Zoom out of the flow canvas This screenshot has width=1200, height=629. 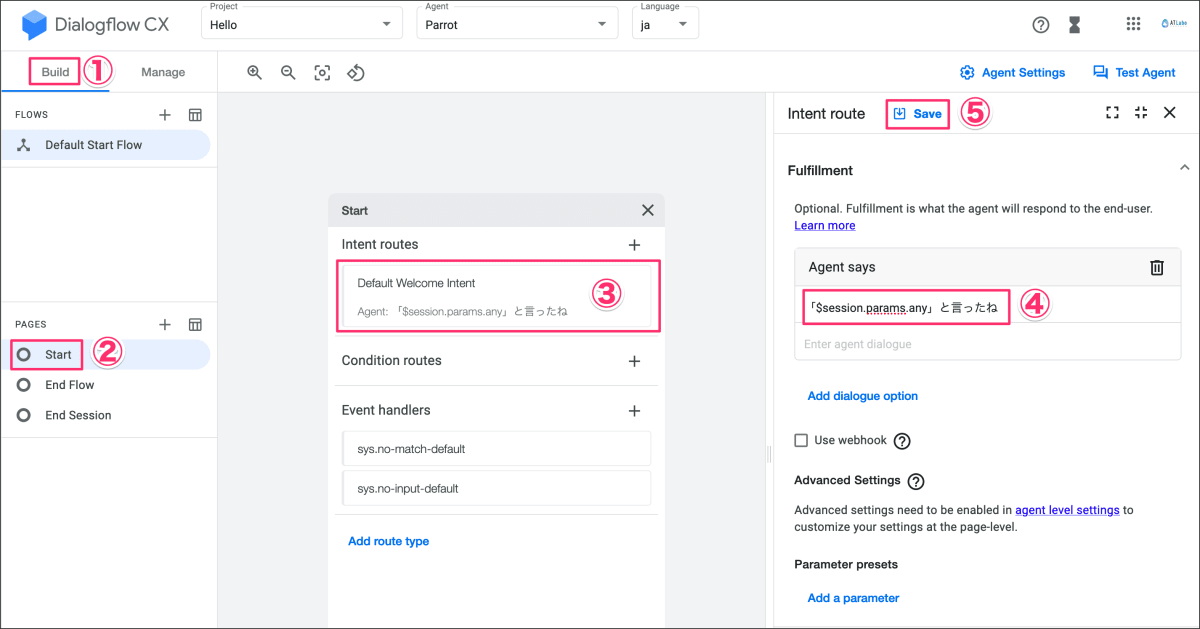pyautogui.click(x=288, y=72)
